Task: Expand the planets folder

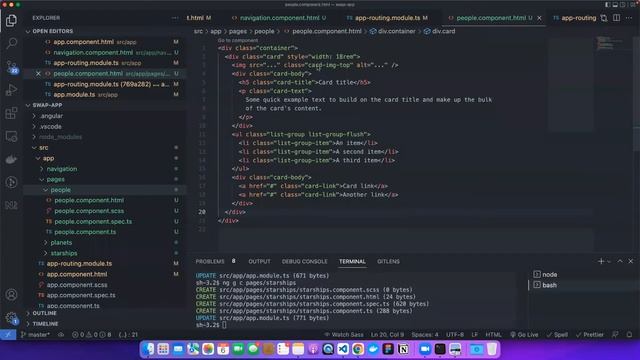Action: (61, 242)
